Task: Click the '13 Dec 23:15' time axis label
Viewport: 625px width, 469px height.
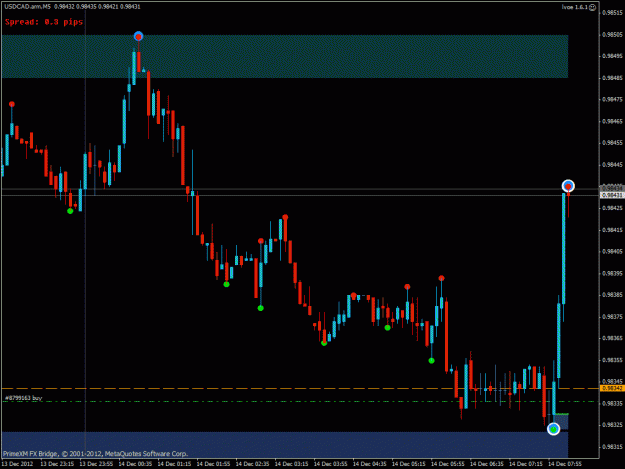Action: coord(57,464)
